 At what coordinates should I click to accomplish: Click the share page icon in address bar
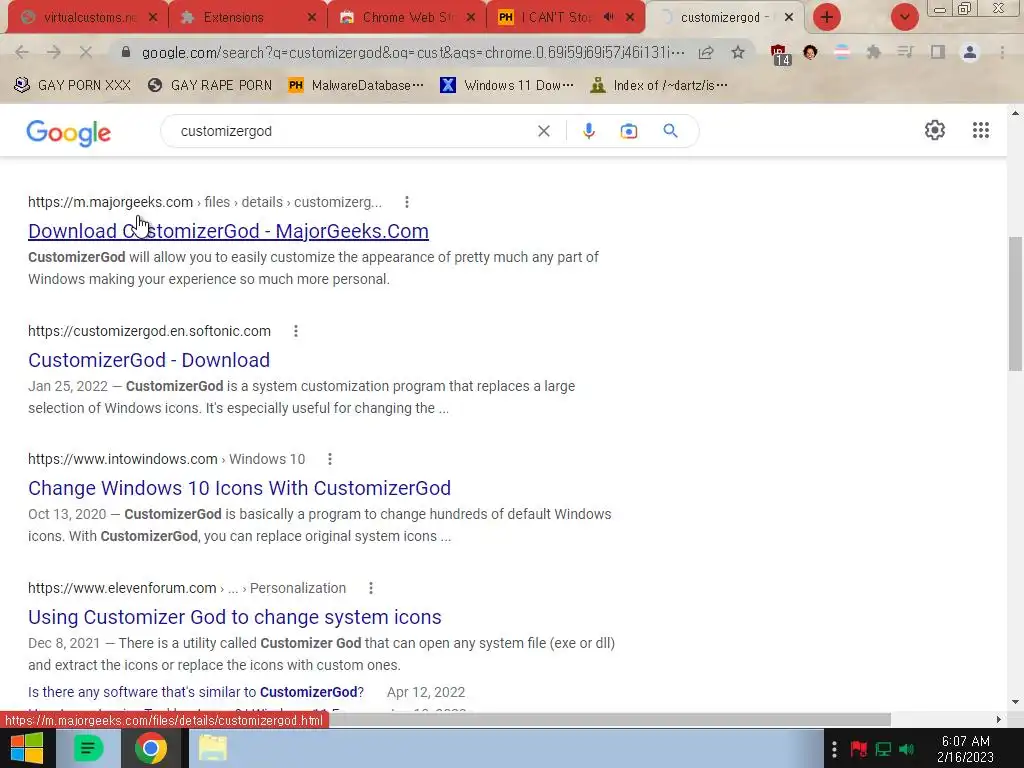(706, 52)
